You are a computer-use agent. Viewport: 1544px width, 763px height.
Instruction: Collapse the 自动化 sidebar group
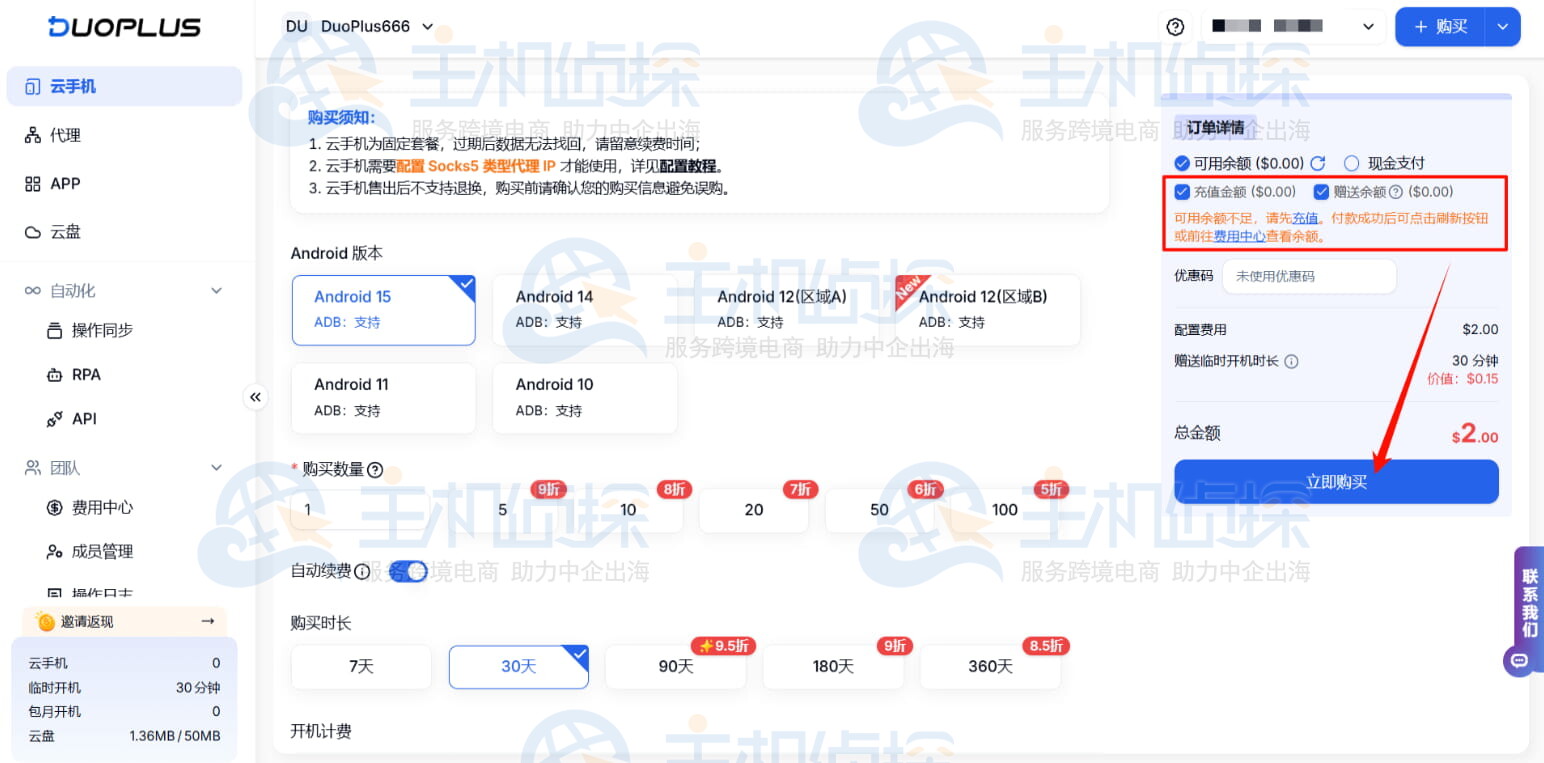tap(216, 290)
